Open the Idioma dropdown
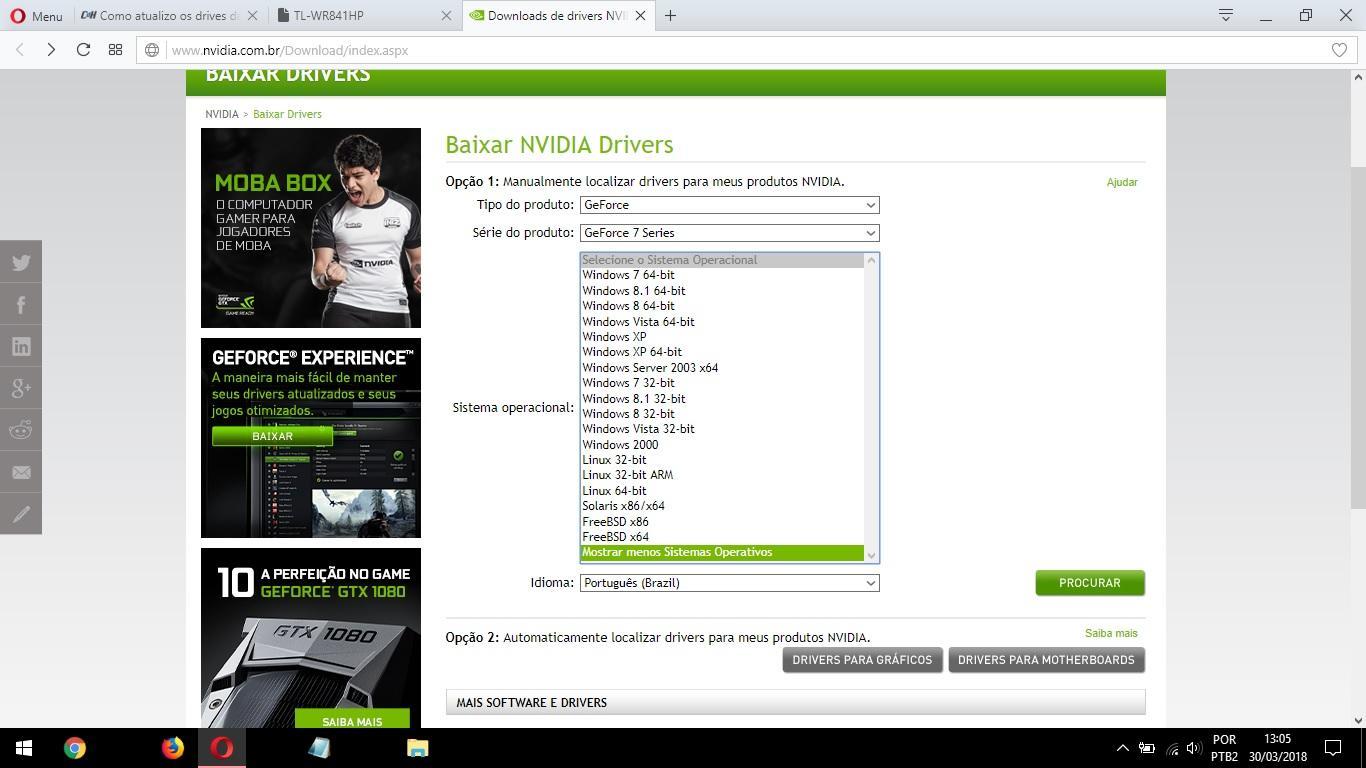 point(729,583)
